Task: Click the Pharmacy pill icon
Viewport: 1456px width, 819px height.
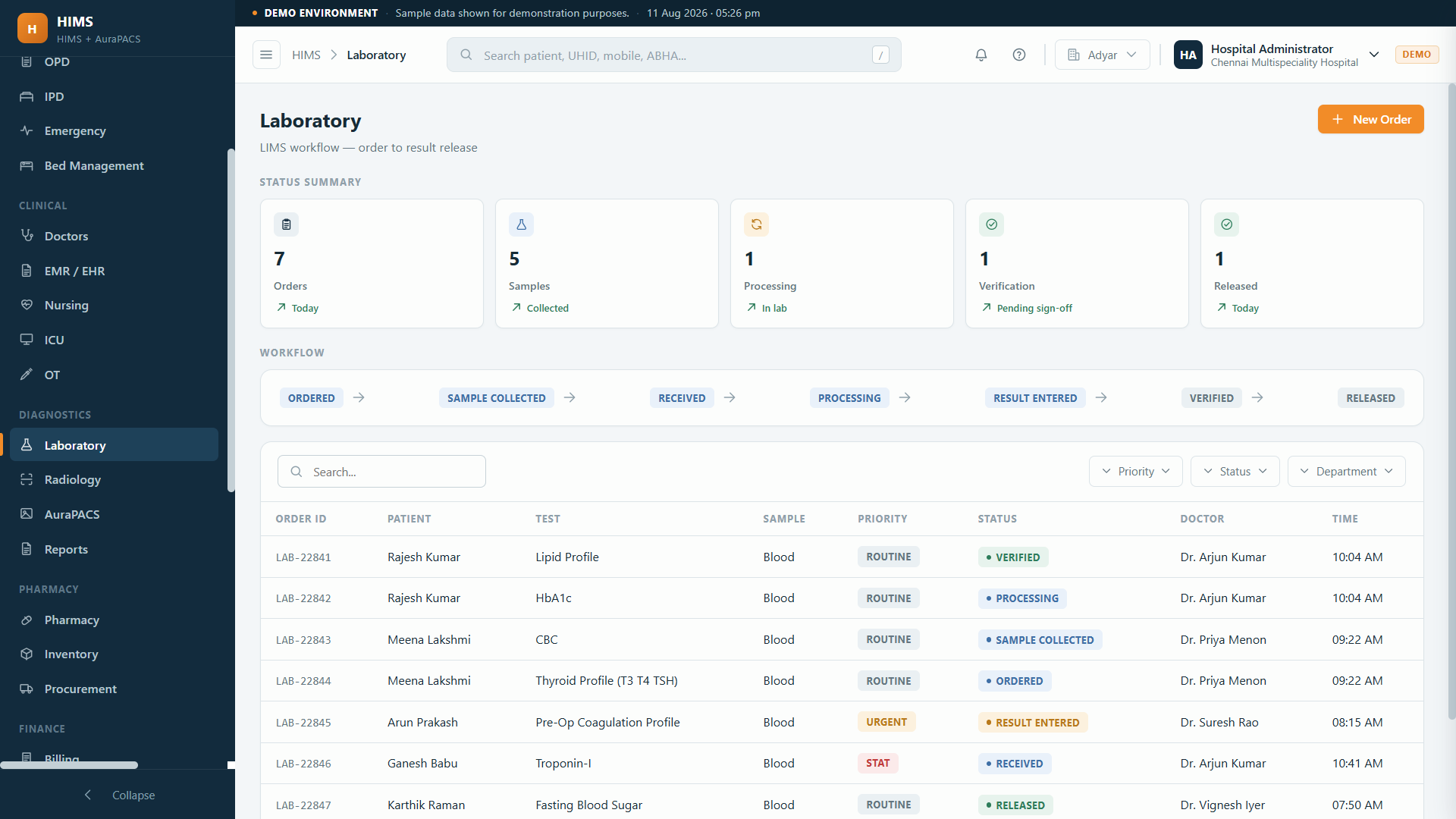Action: pyautogui.click(x=27, y=620)
